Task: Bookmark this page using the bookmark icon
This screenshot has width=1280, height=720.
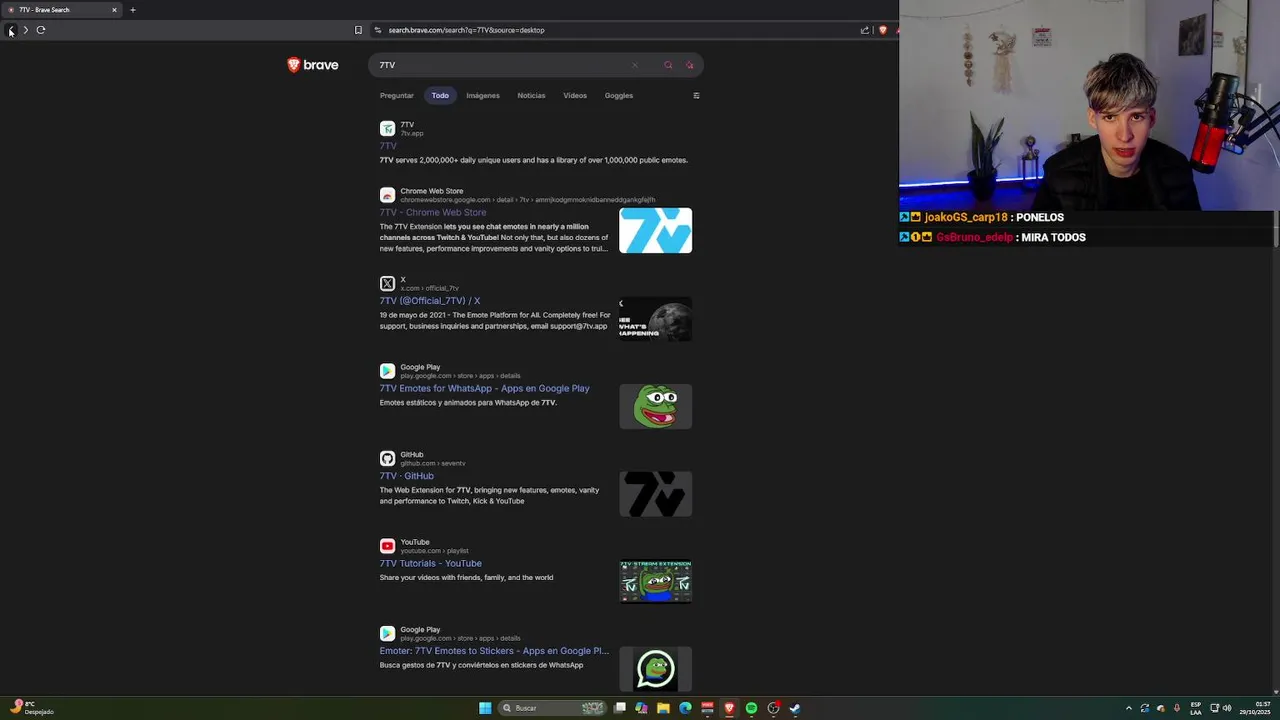Action: coord(358,30)
